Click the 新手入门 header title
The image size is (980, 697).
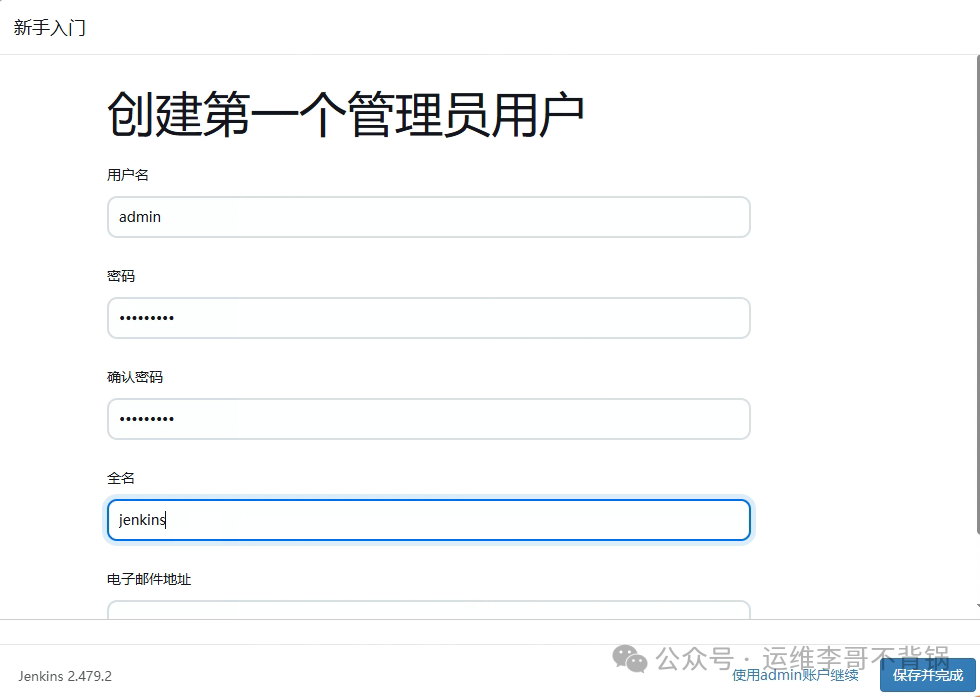coord(49,28)
